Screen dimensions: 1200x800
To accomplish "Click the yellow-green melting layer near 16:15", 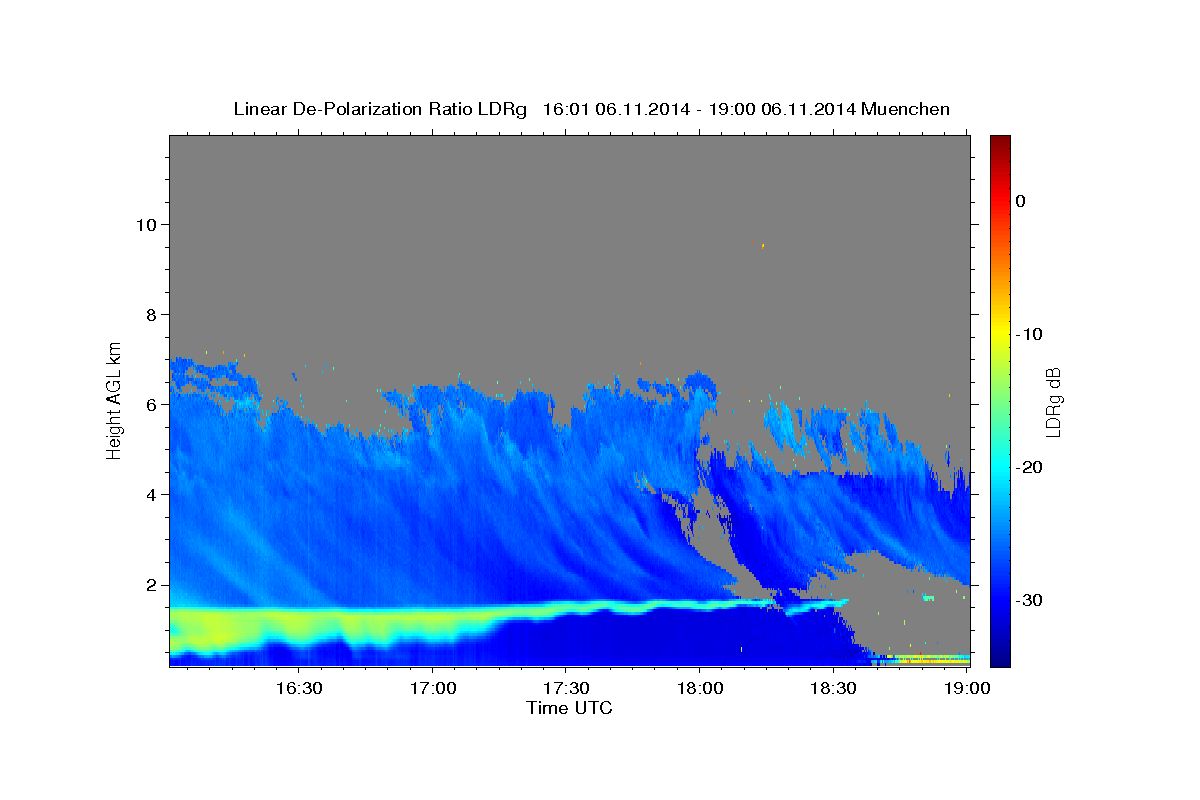I will pyautogui.click(x=232, y=630).
